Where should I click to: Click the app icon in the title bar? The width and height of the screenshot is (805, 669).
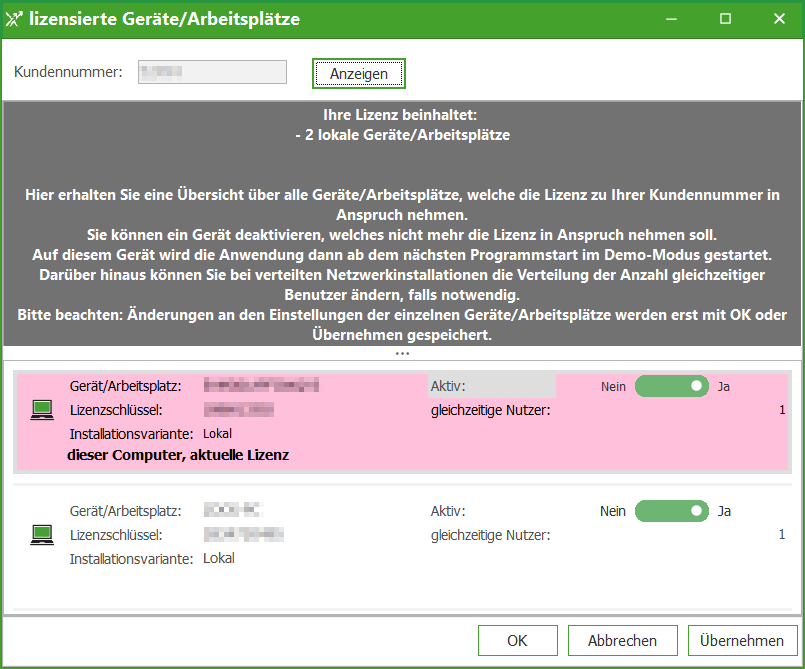(x=15, y=18)
